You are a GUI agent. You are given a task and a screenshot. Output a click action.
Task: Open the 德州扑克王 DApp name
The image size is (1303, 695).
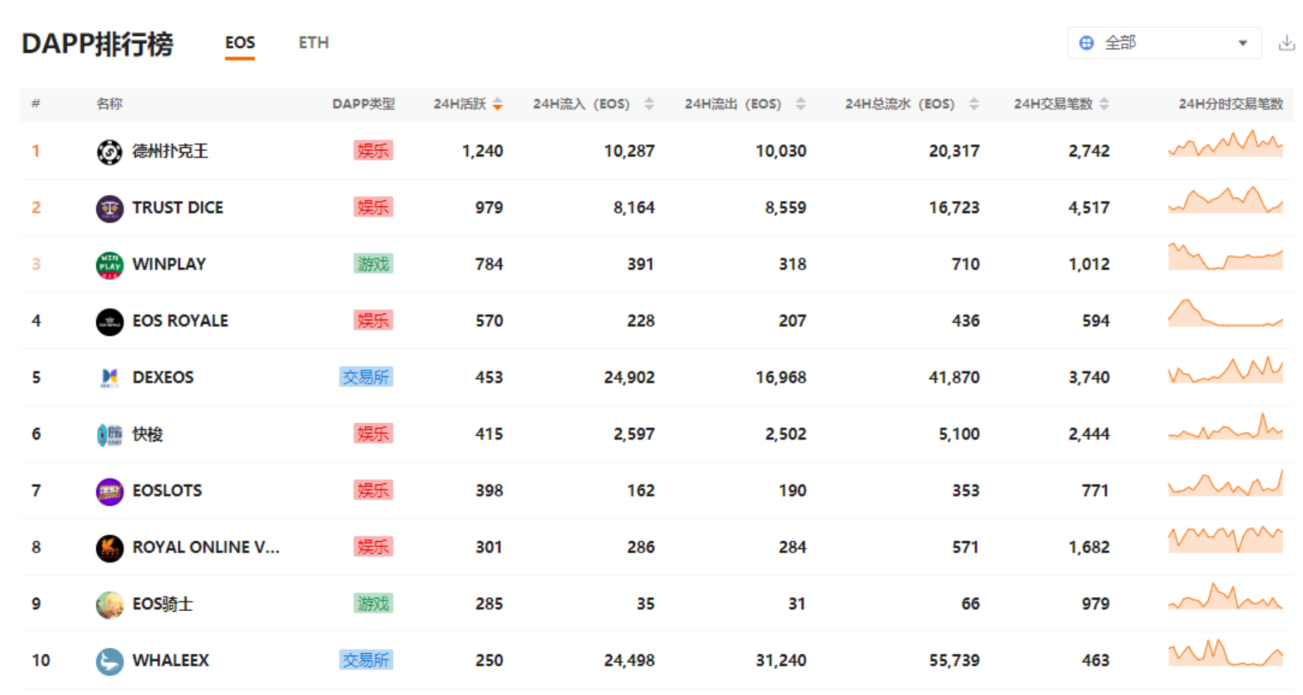tap(170, 152)
